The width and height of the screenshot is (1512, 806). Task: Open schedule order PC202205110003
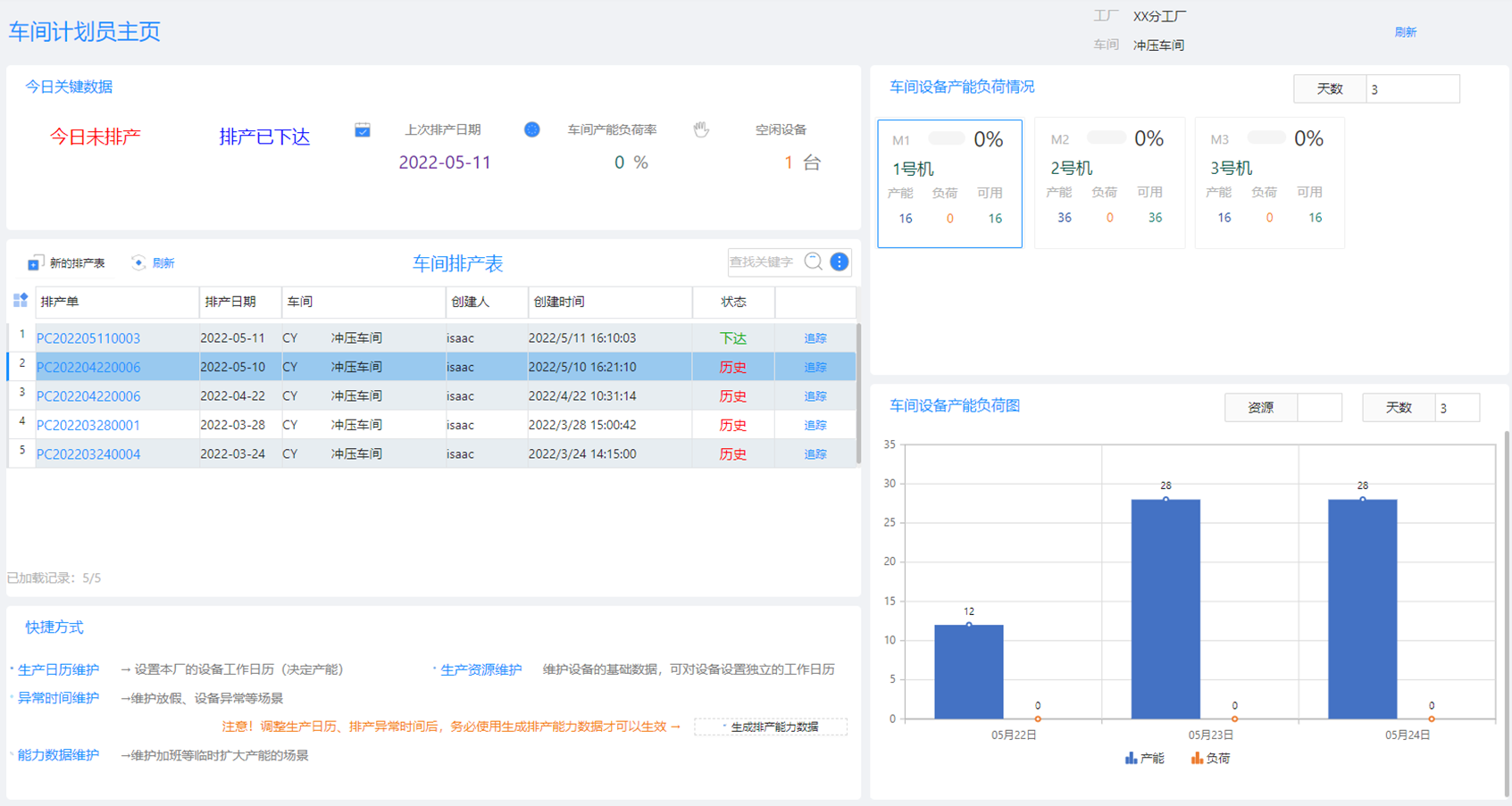click(x=88, y=338)
